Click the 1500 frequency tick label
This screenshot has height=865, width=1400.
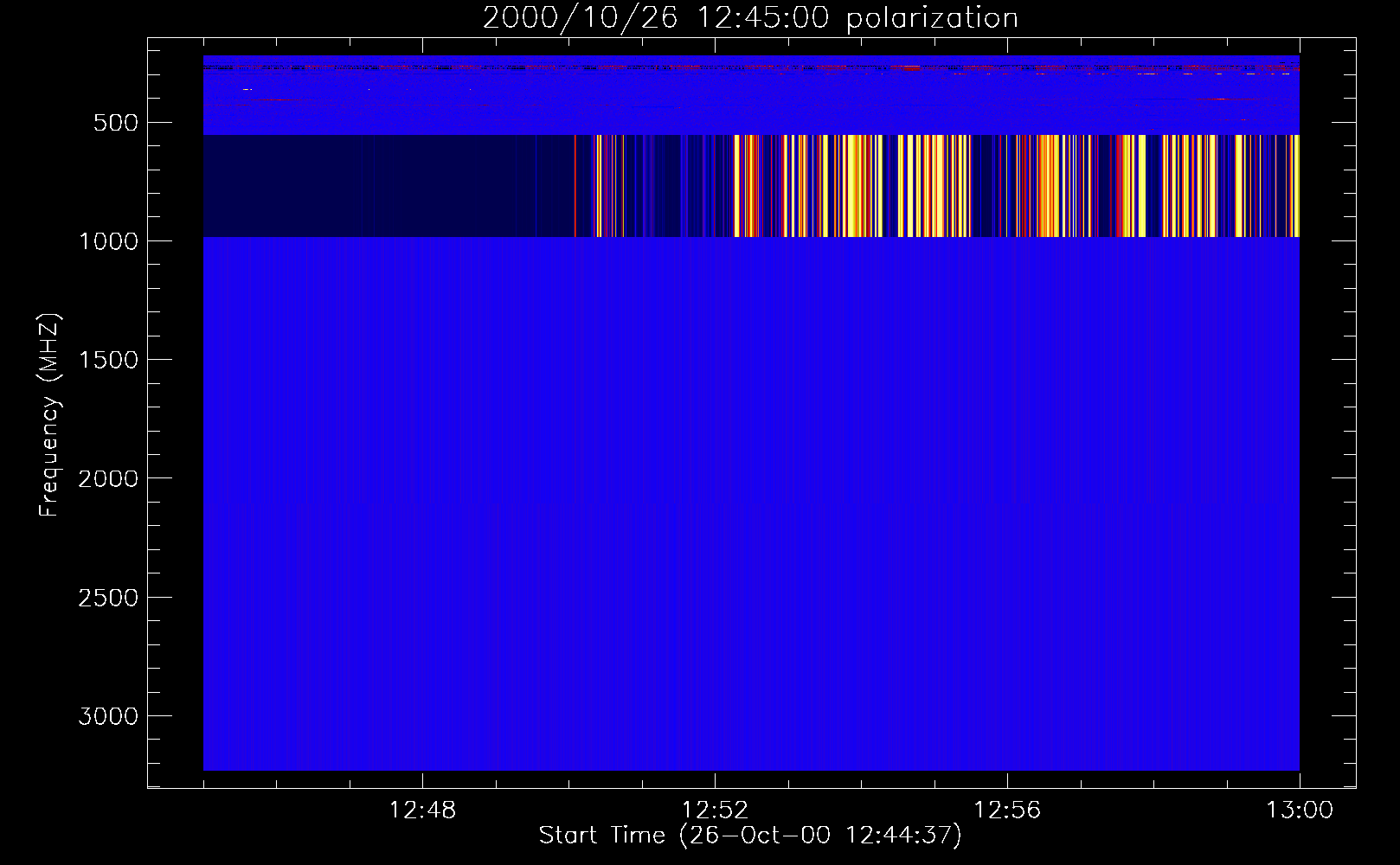point(108,360)
